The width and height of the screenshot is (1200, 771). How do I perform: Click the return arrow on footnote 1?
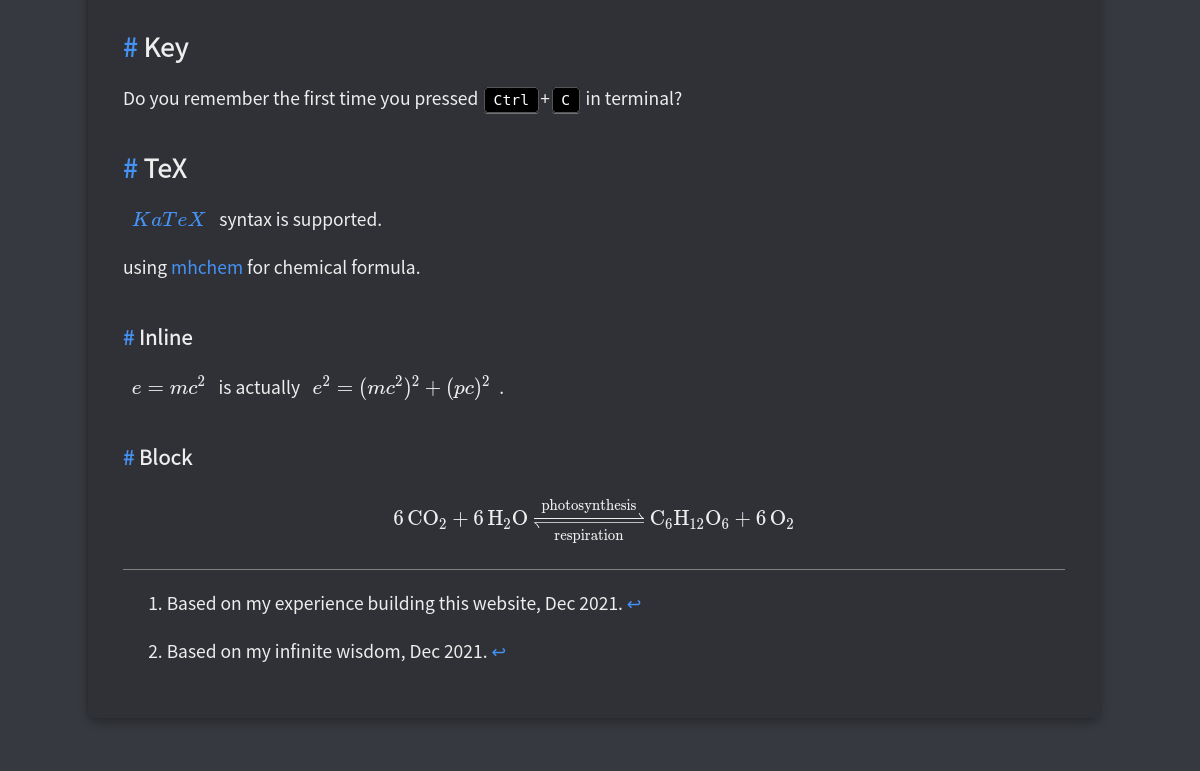[x=634, y=604]
